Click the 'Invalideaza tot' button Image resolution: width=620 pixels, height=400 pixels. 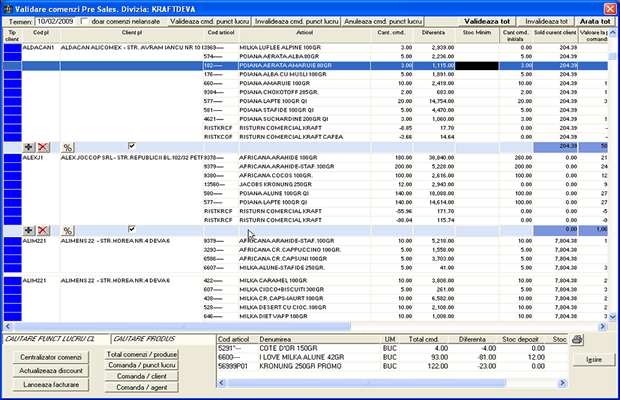click(546, 21)
